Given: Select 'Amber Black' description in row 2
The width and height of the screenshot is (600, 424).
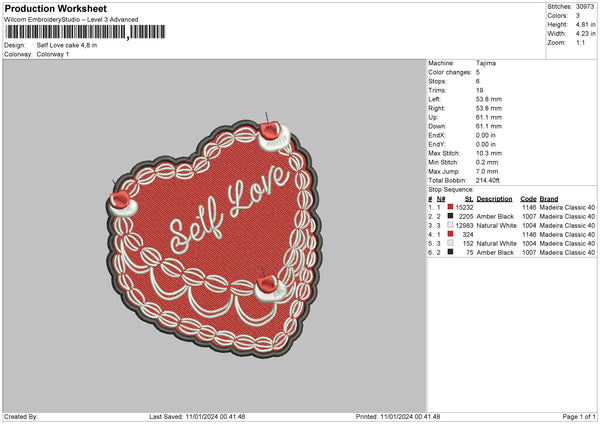Looking at the screenshot, I should pyautogui.click(x=495, y=217).
